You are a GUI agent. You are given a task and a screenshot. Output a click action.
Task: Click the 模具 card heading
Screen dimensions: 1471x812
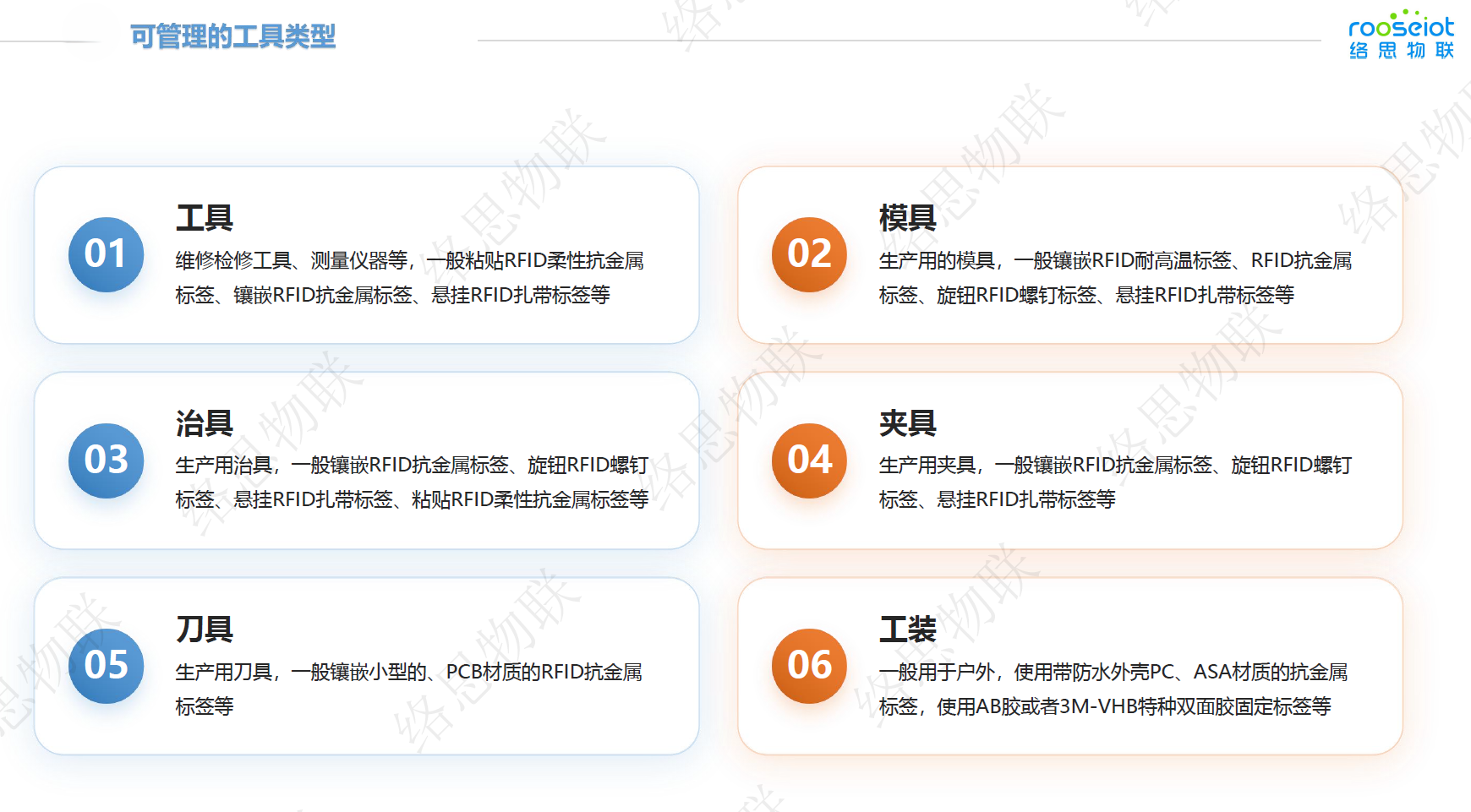point(907,218)
